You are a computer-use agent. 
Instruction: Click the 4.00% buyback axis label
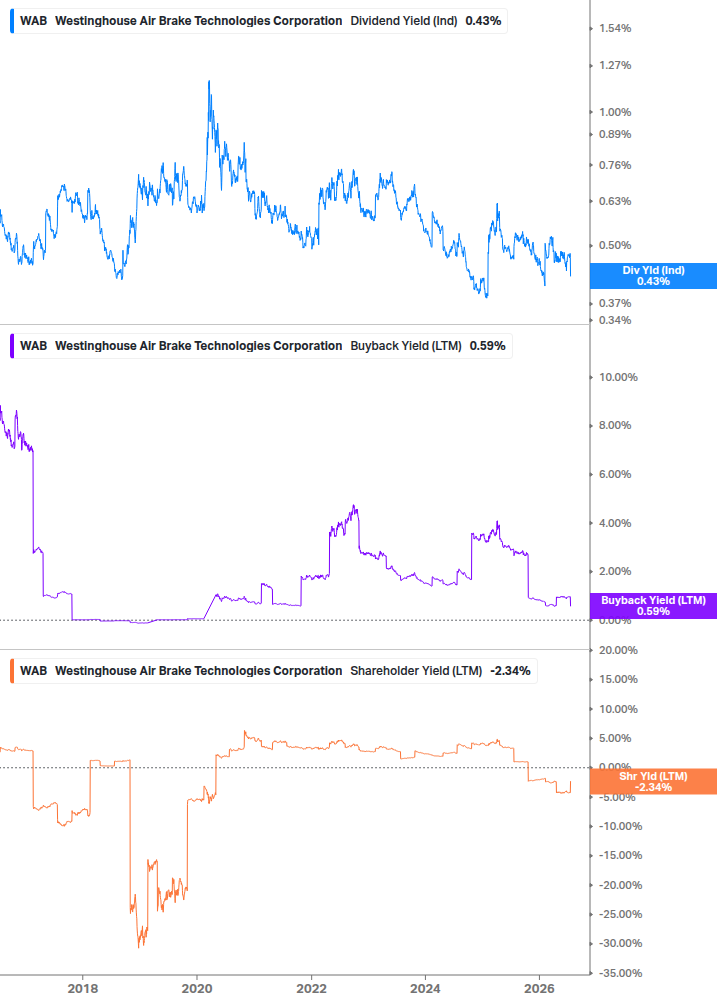(x=615, y=524)
